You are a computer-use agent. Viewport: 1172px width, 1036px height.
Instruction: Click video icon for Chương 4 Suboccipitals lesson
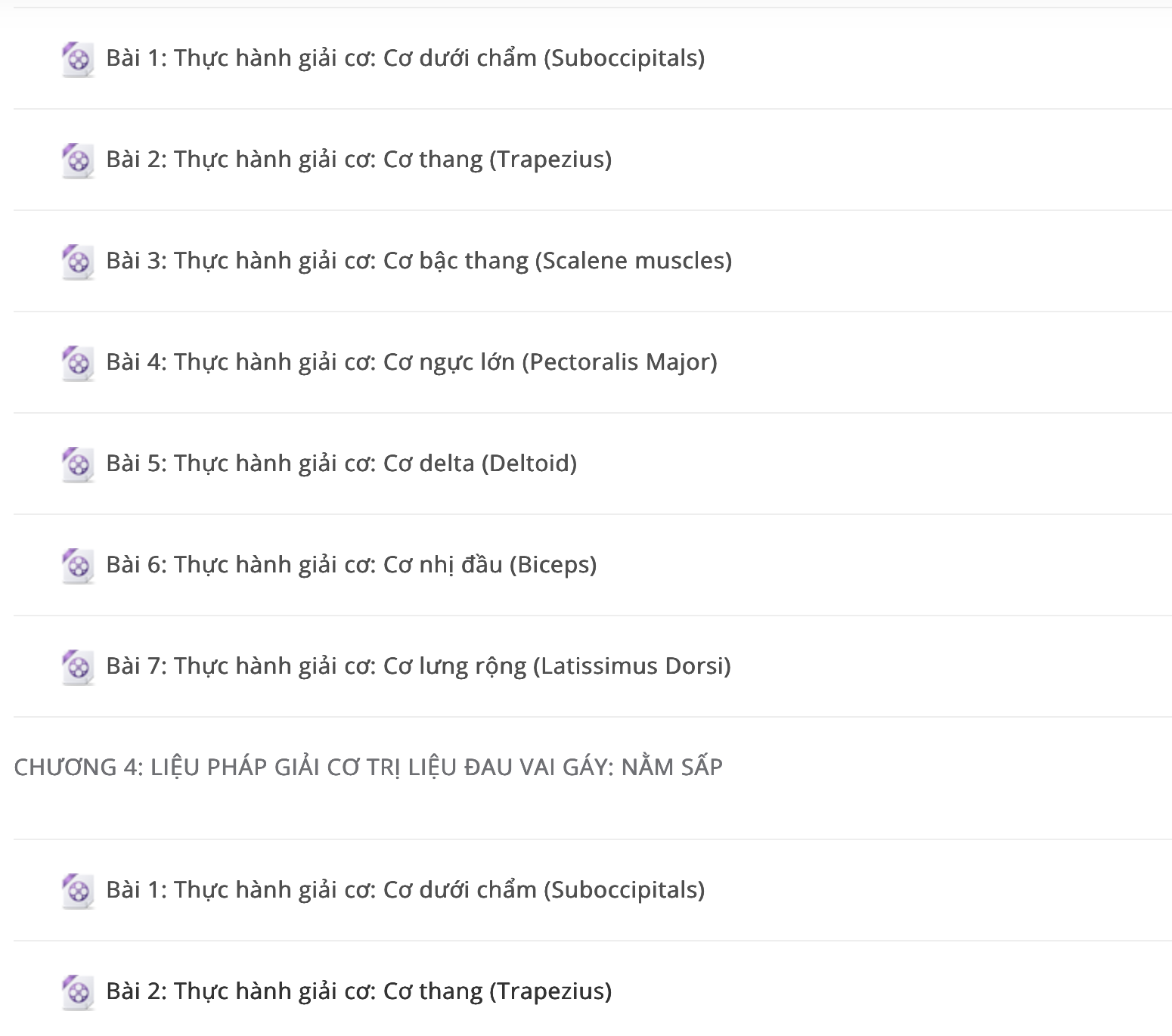coord(78,891)
